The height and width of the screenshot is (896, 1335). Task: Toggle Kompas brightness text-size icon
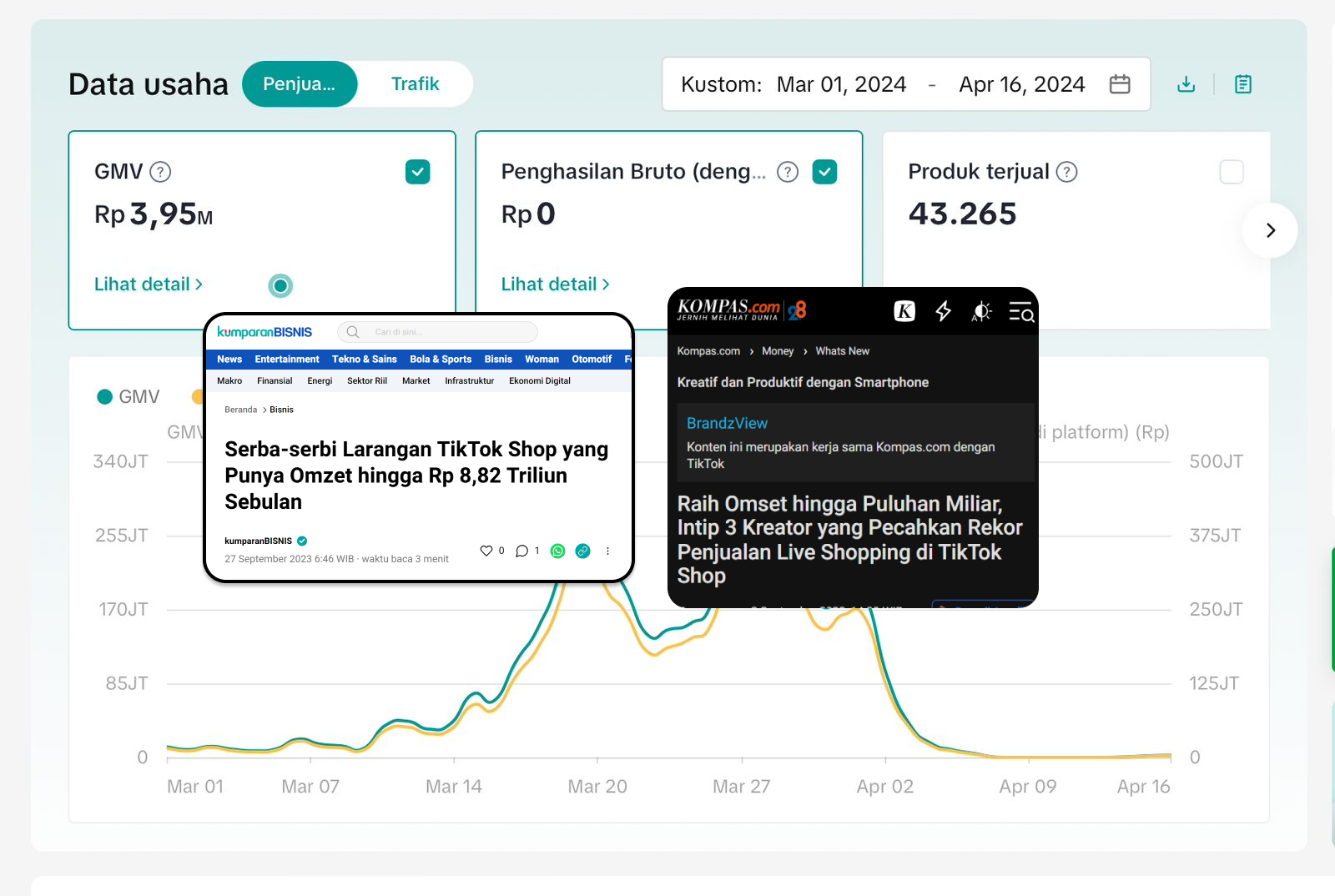point(982,311)
